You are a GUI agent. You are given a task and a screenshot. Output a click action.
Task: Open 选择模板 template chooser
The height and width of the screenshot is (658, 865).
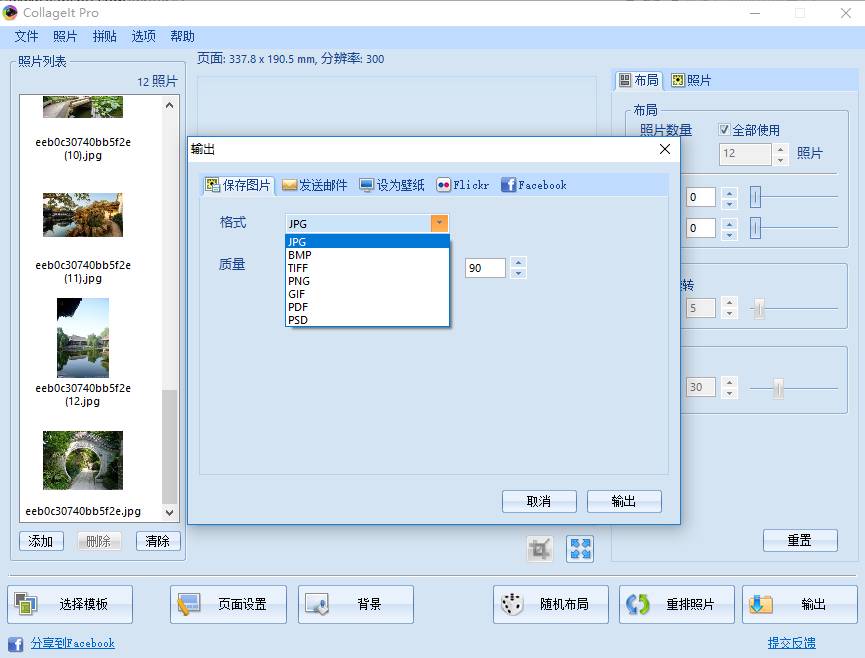point(70,604)
